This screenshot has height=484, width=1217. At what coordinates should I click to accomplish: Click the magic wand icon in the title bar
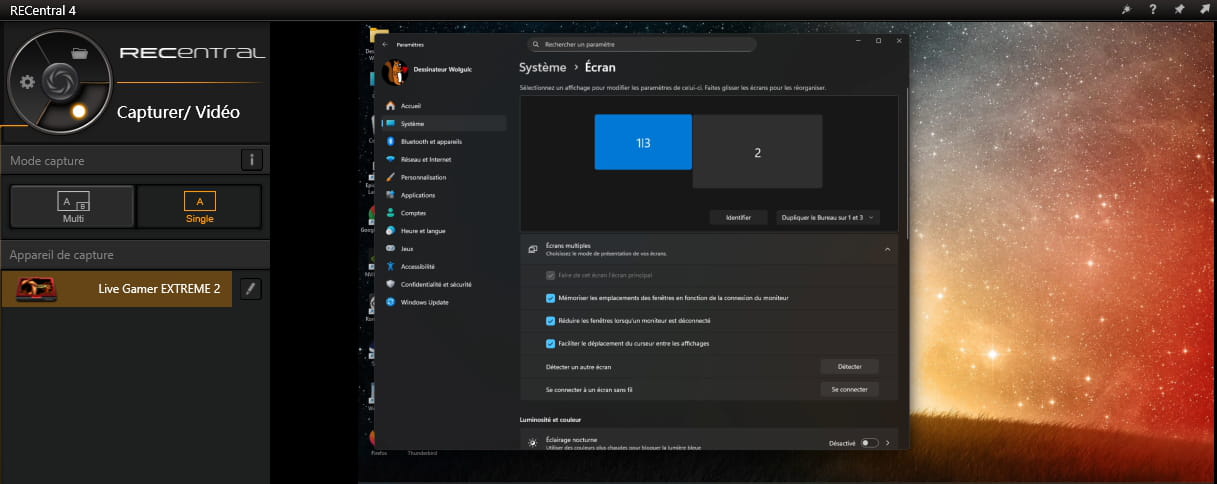tap(1129, 9)
